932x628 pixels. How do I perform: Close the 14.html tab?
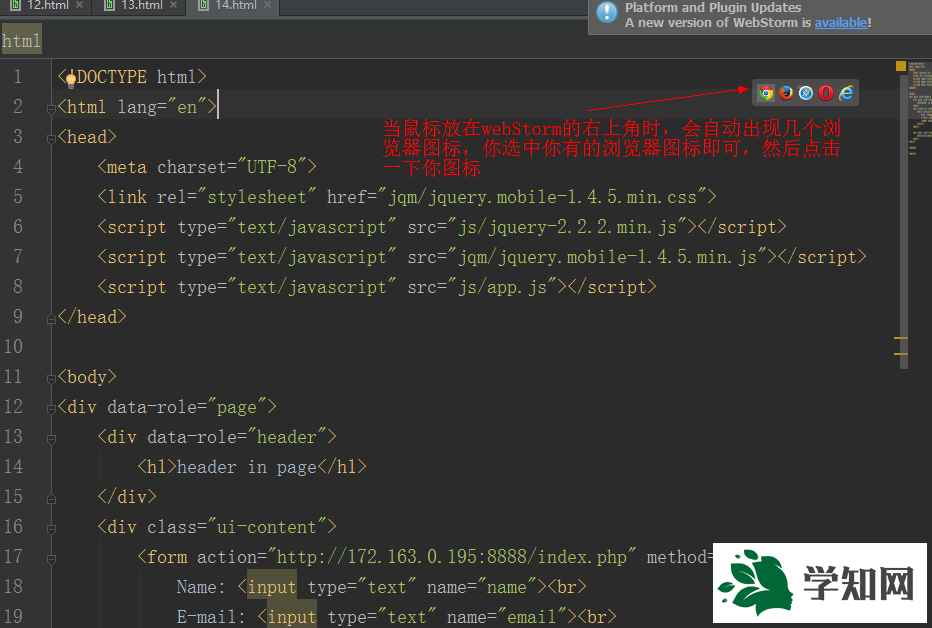click(267, 5)
